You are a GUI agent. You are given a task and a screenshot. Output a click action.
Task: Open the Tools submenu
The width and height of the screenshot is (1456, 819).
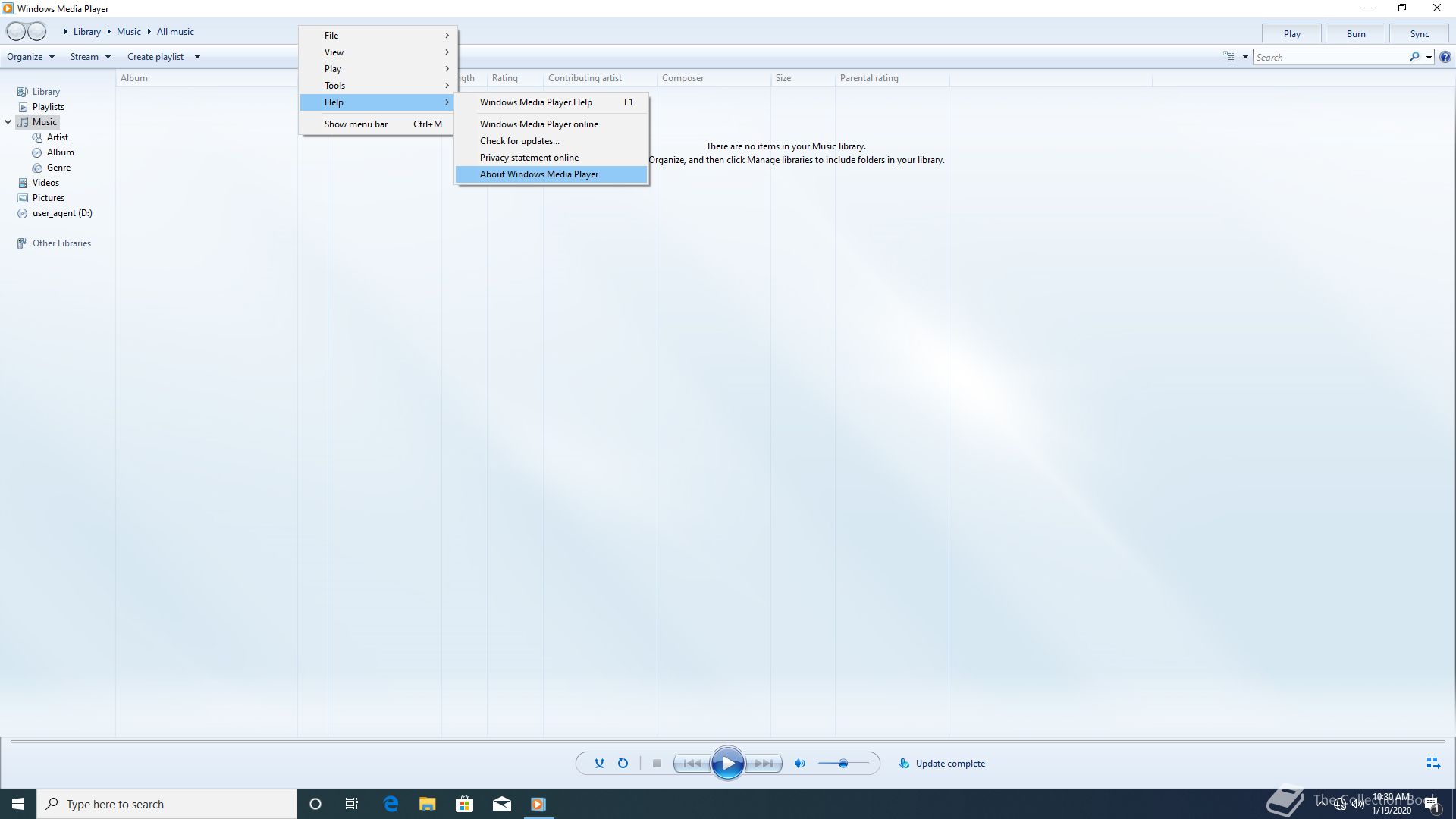[377, 86]
